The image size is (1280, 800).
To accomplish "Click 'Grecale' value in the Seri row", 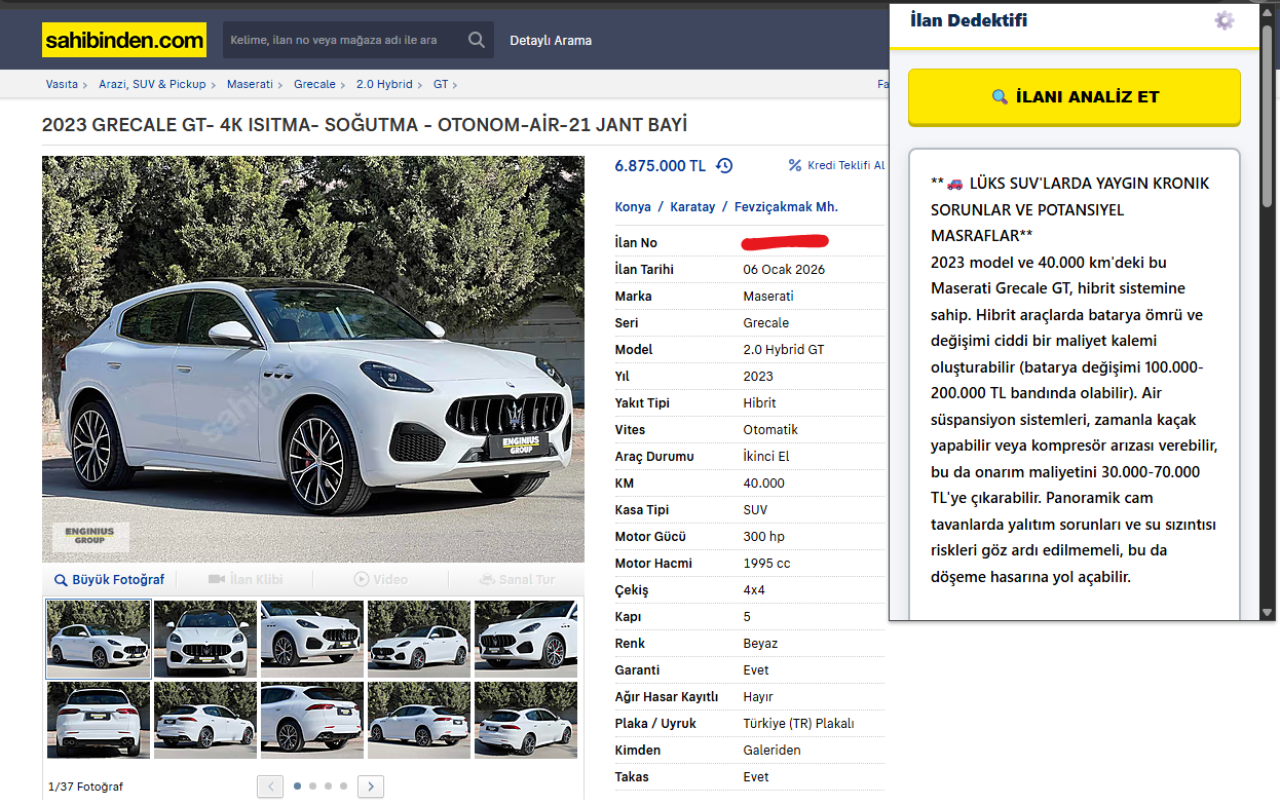I will (x=766, y=323).
